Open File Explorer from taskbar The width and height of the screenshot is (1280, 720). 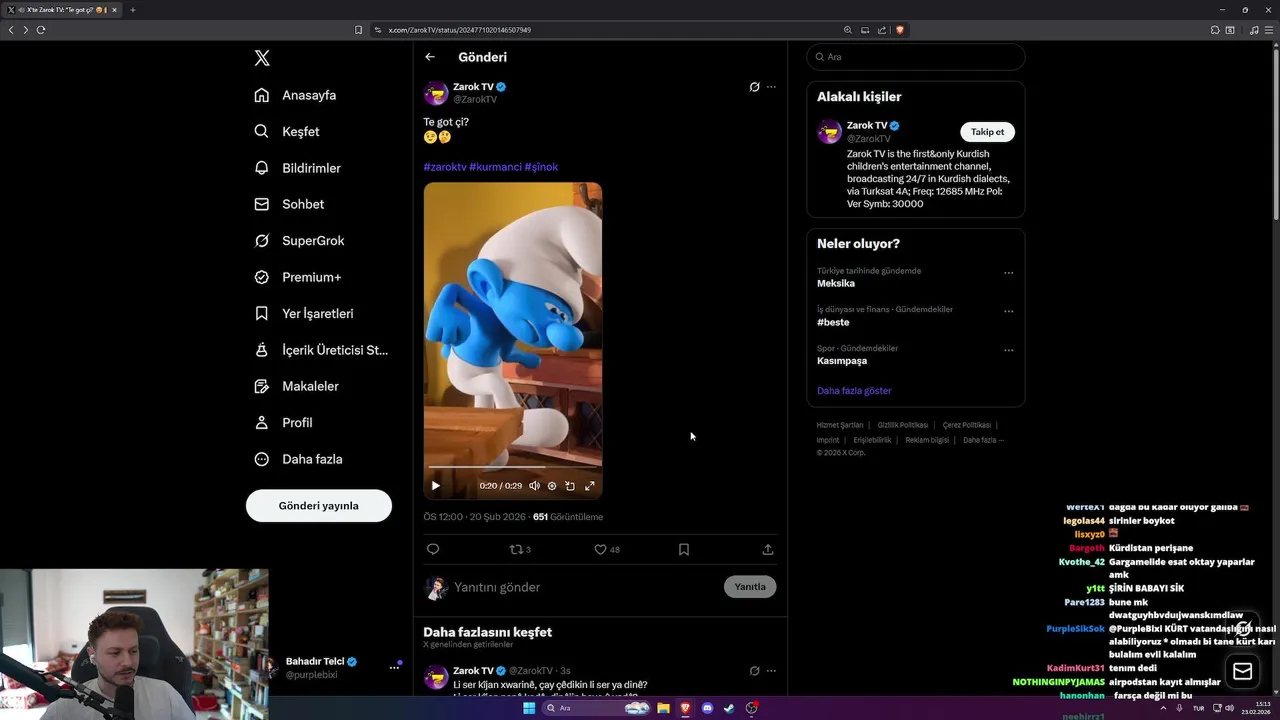click(663, 708)
